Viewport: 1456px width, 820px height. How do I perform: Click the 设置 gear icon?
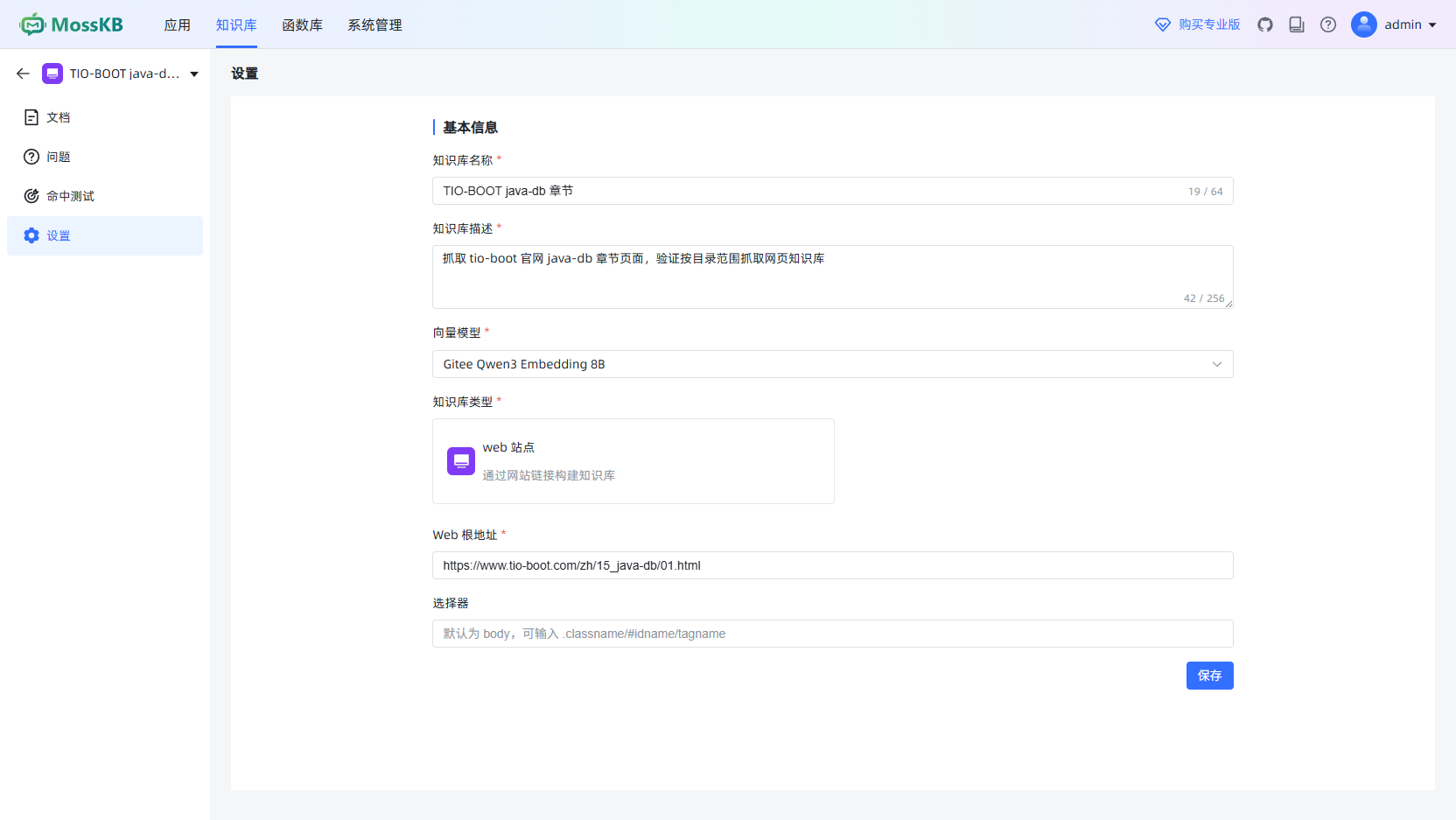pyautogui.click(x=31, y=235)
